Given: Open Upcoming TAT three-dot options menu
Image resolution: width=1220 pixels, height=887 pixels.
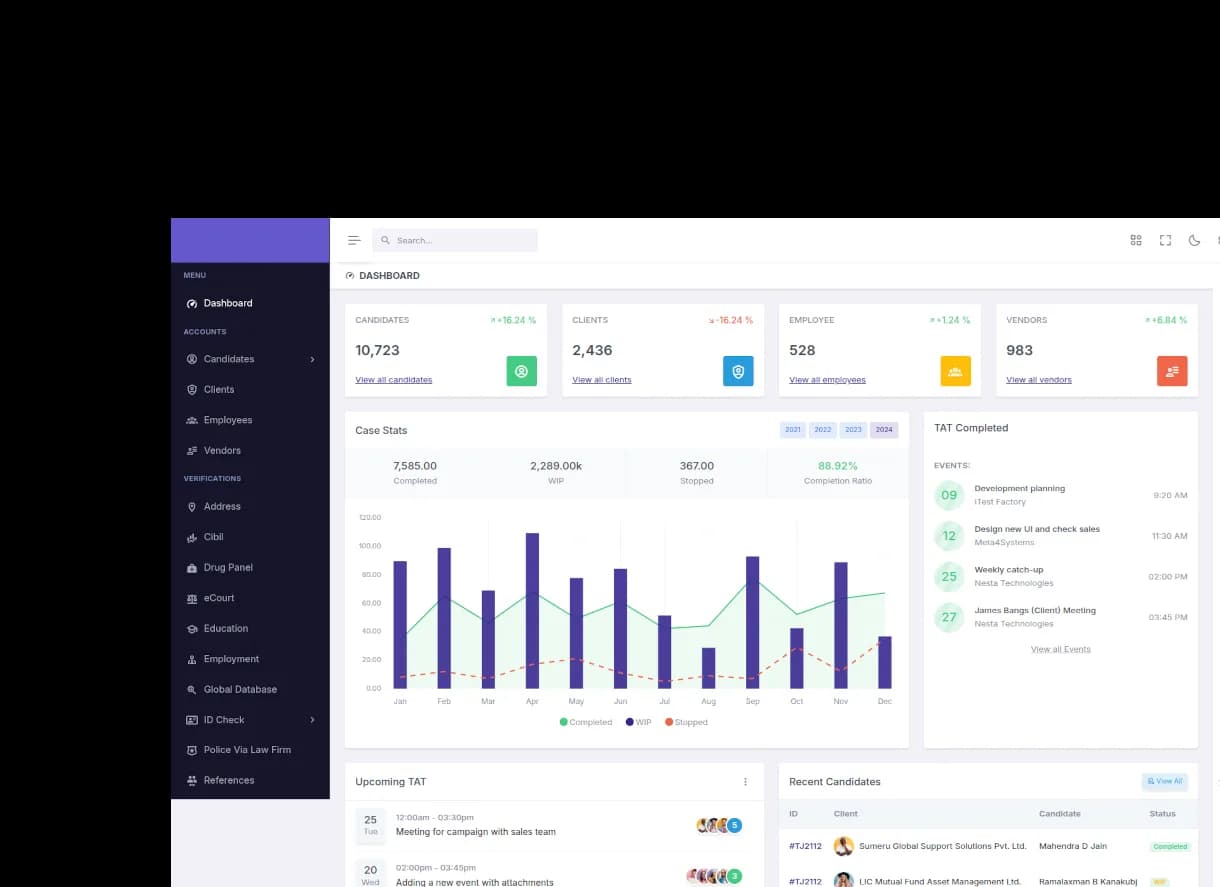Looking at the screenshot, I should click(x=745, y=782).
